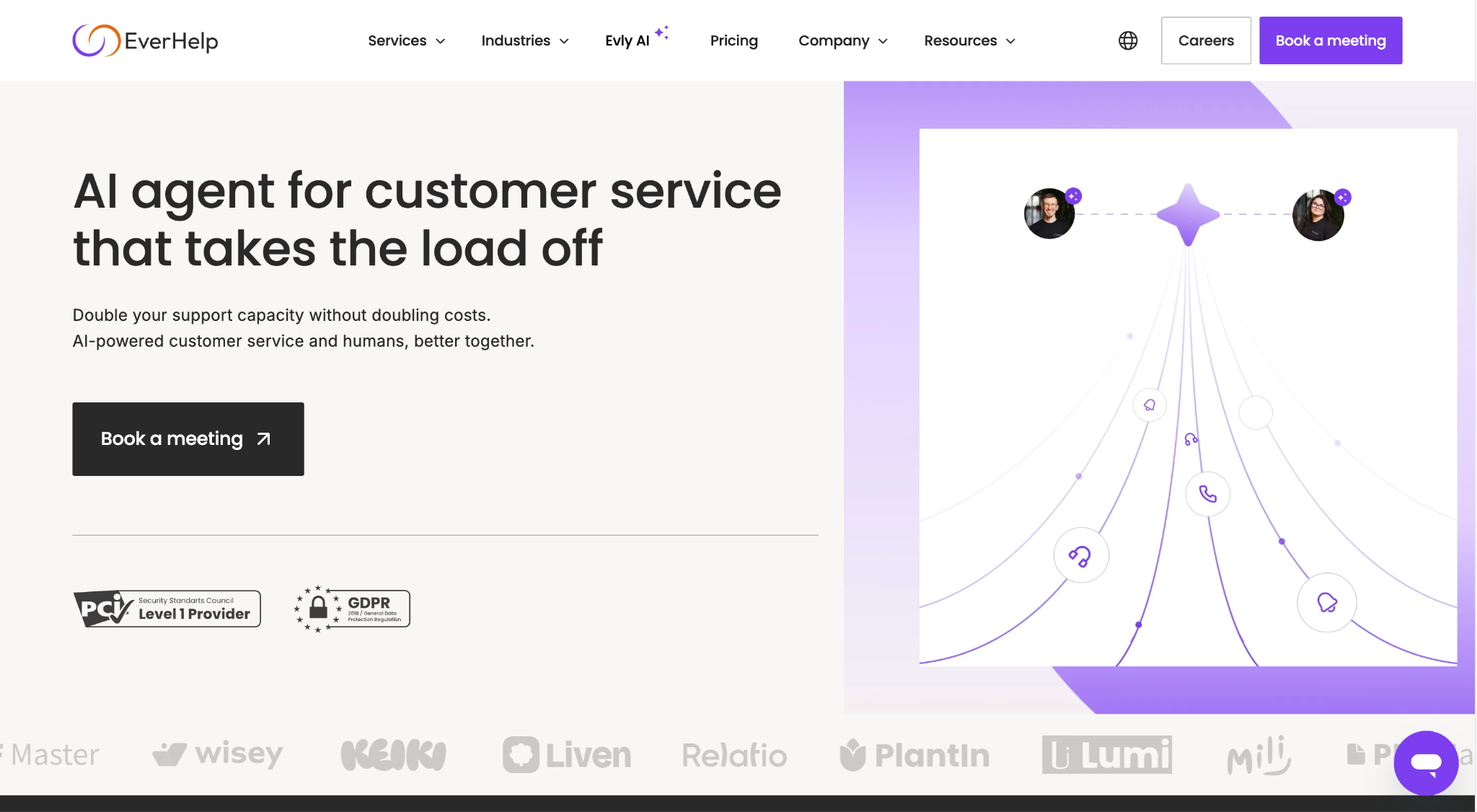Click the PCI Level 1 Provider badge
The width and height of the screenshot is (1477, 812).
[166, 608]
